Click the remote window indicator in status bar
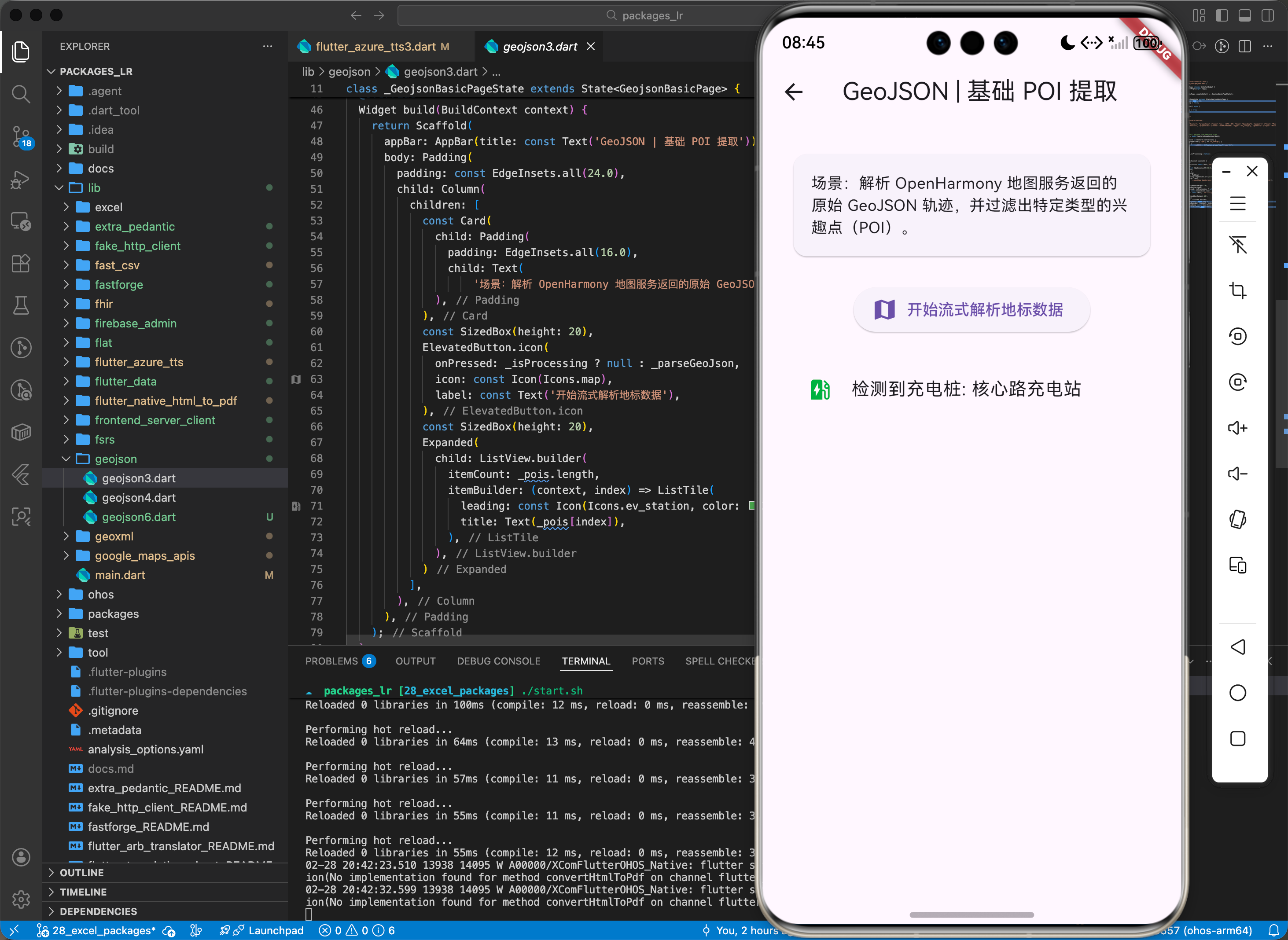 click(x=15, y=930)
